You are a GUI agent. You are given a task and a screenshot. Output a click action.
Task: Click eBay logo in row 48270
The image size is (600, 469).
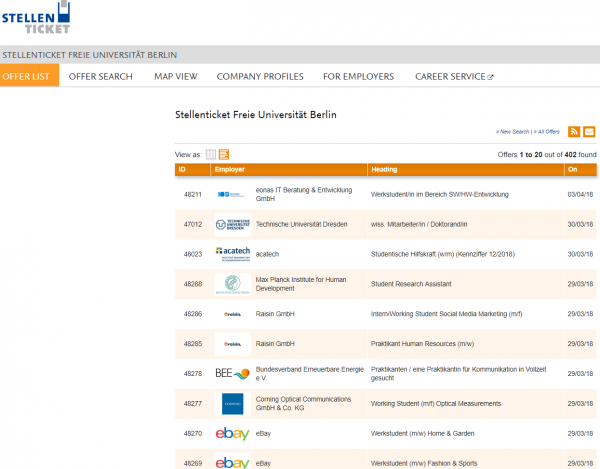(233, 433)
